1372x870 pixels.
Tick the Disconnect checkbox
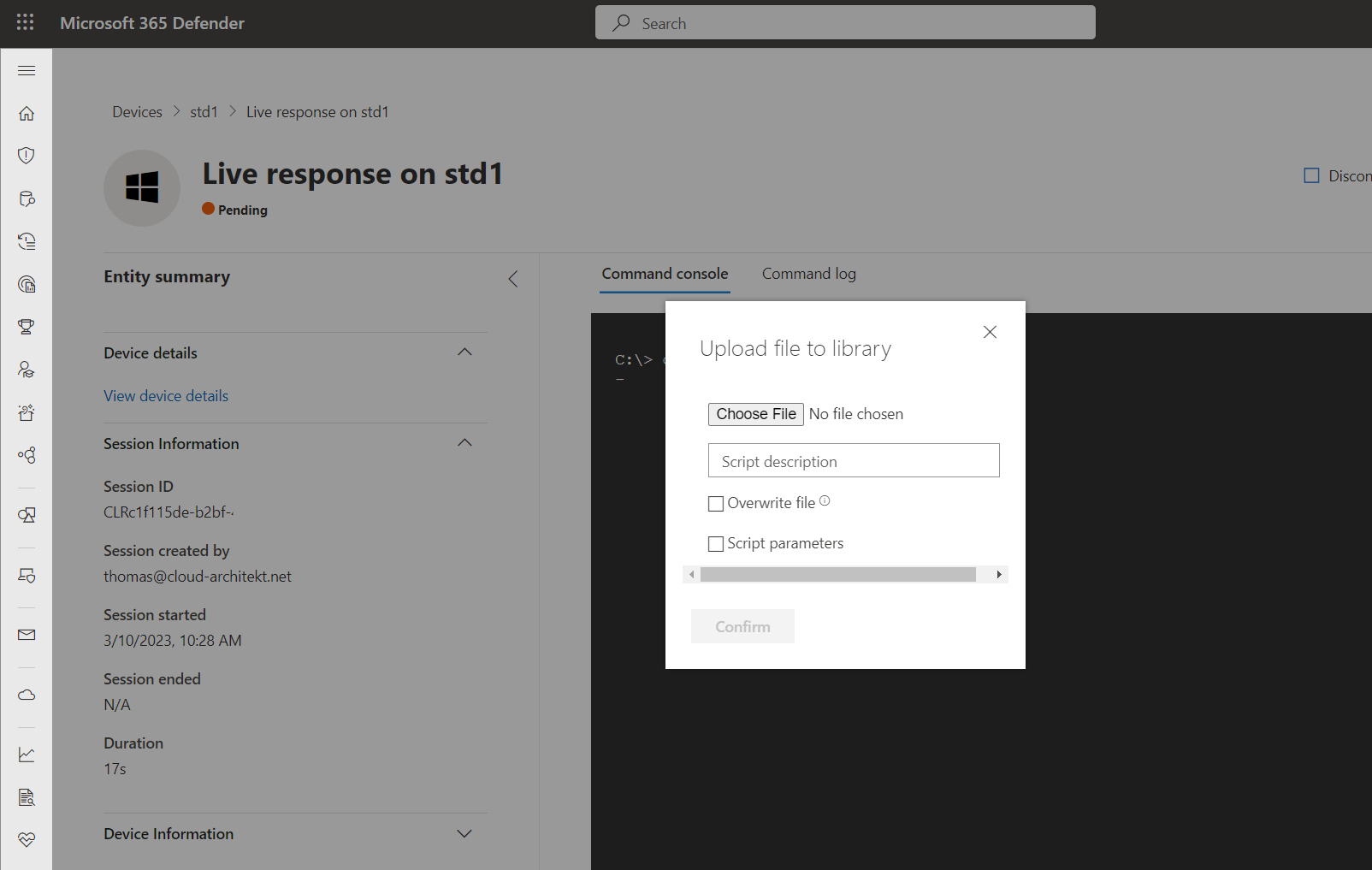[x=1311, y=175]
